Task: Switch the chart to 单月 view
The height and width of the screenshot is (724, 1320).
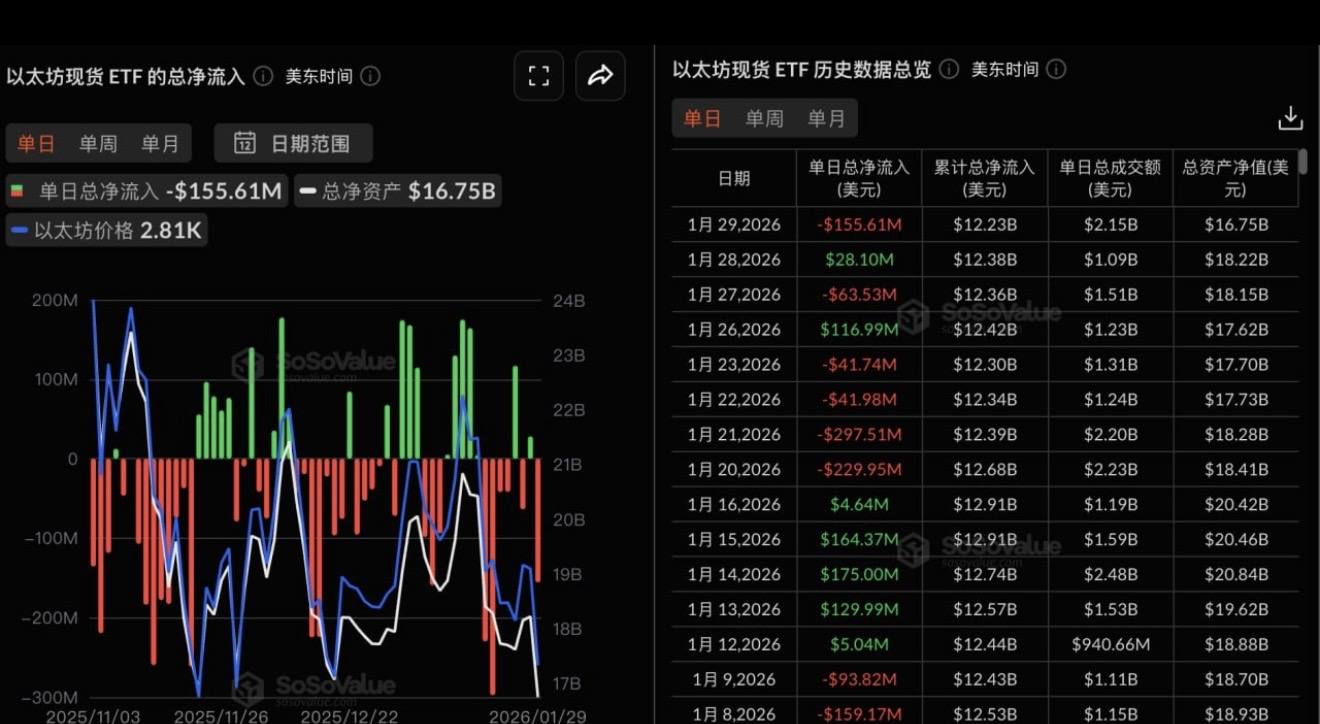Action: [160, 143]
